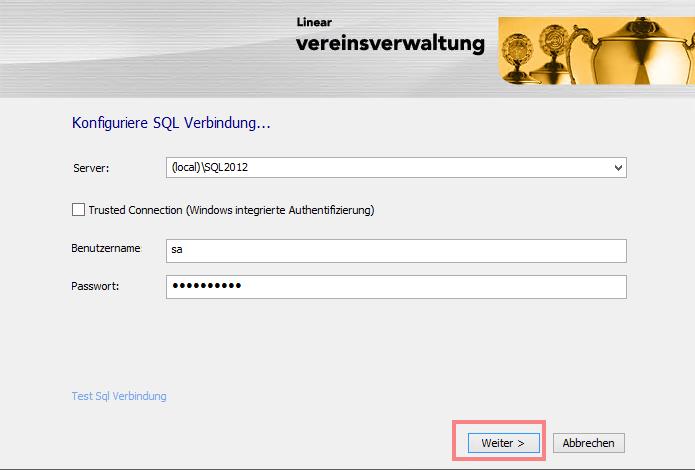Click into the Benutzername input field
Screen dimensions: 695x470
click(396, 251)
